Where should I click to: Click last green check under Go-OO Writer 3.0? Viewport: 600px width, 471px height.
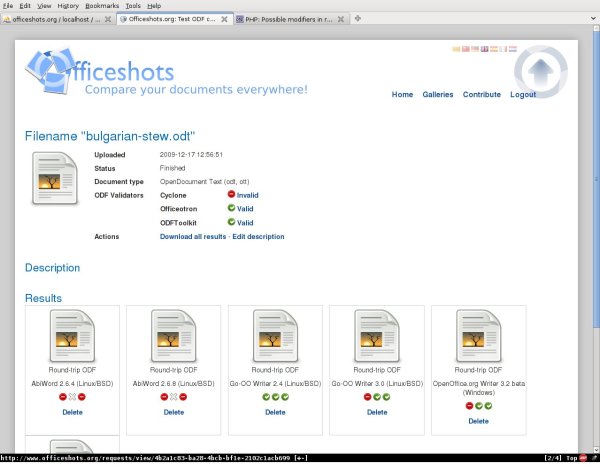386,397
